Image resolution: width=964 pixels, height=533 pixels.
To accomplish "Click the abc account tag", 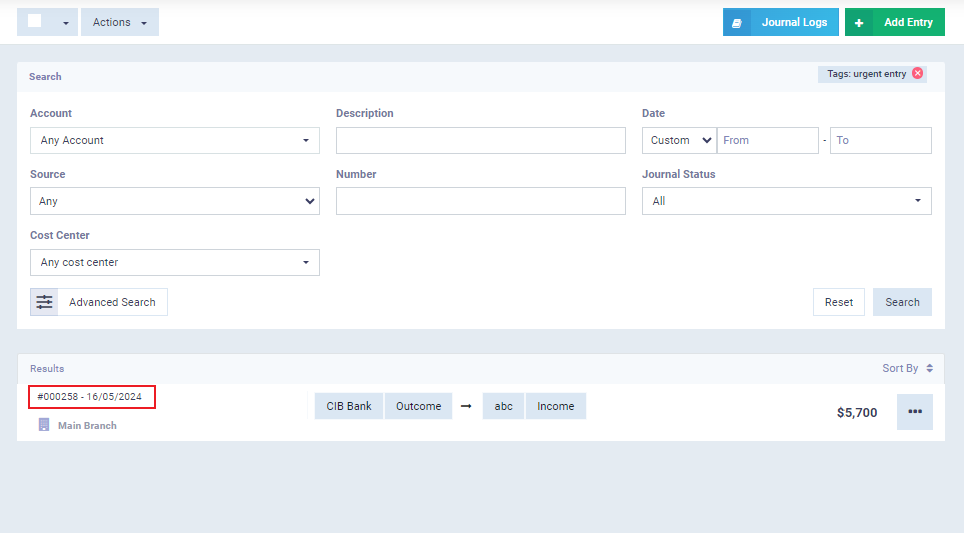I will (x=504, y=406).
